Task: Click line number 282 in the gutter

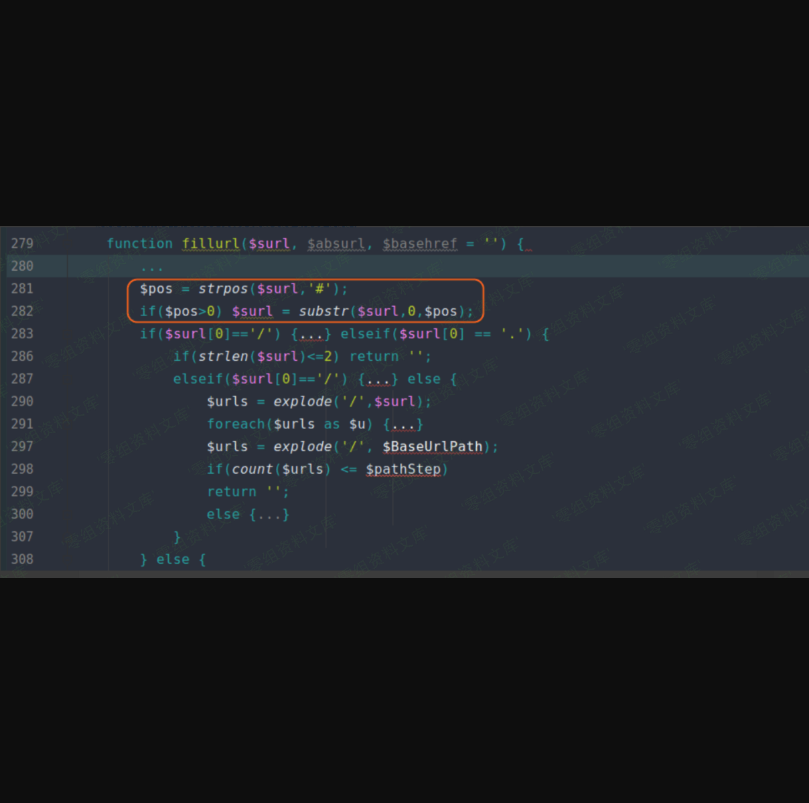Action: (22, 311)
